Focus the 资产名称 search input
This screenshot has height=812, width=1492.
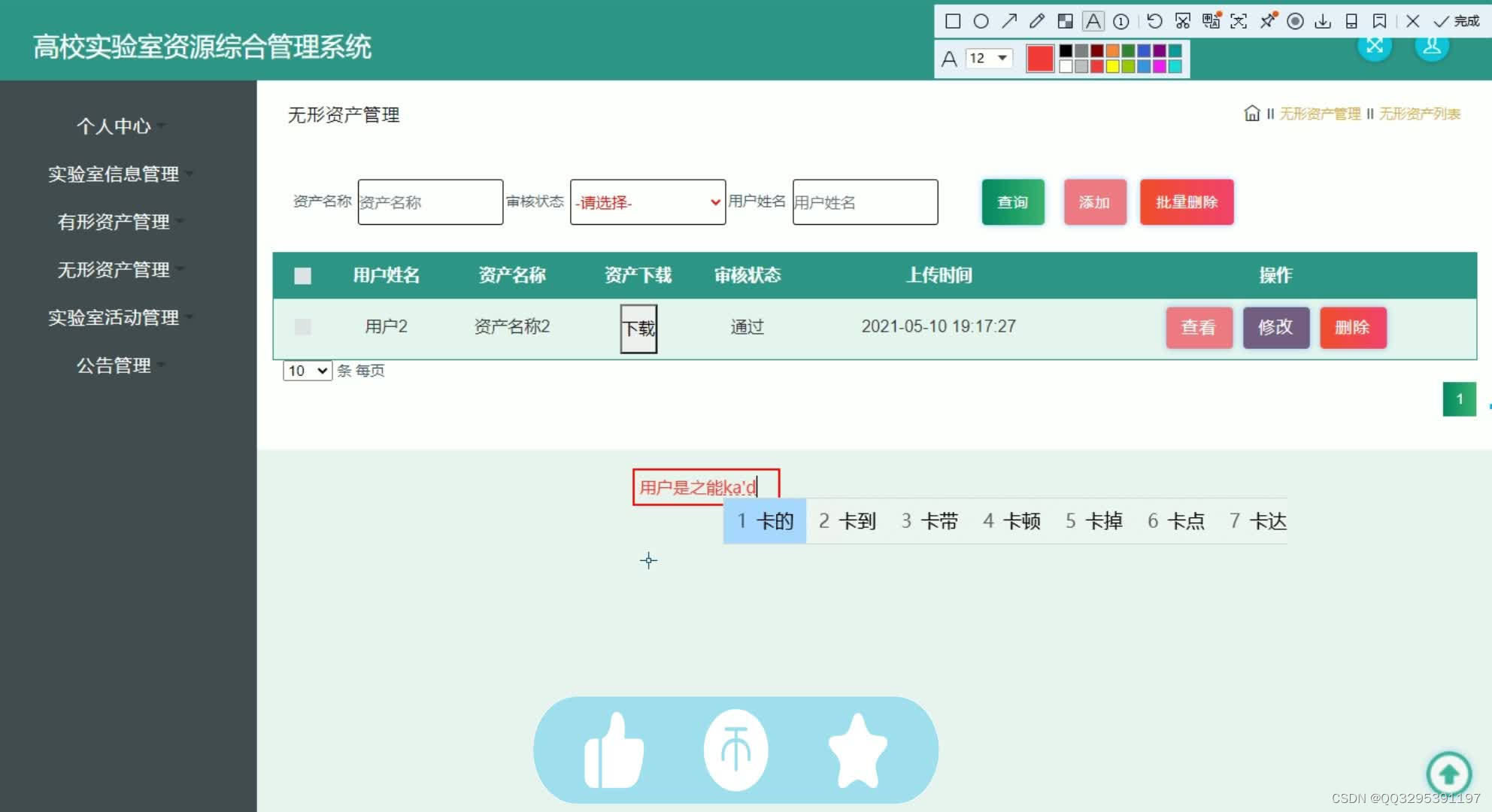[430, 202]
